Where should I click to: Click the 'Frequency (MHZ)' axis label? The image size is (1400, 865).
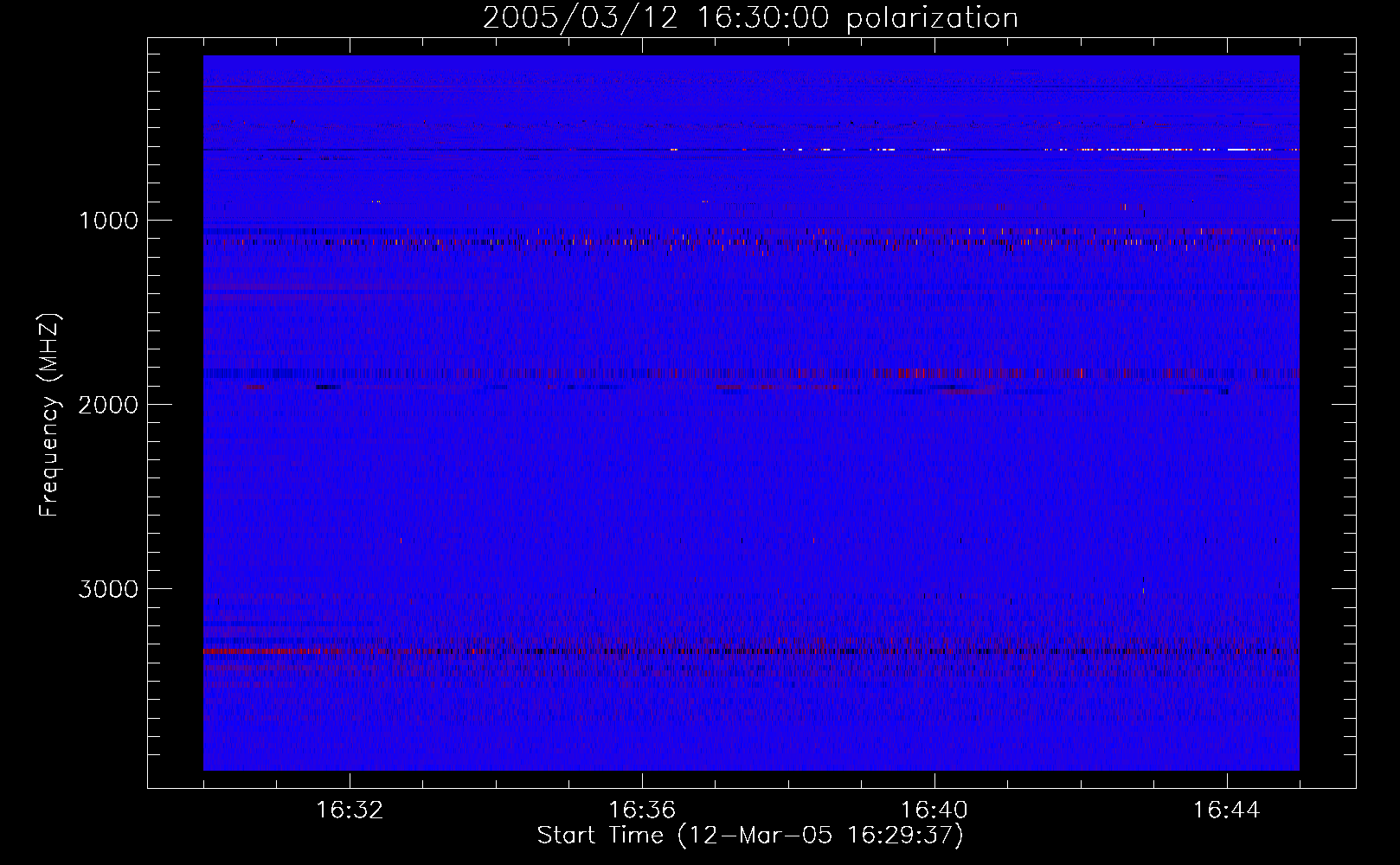pos(49,415)
